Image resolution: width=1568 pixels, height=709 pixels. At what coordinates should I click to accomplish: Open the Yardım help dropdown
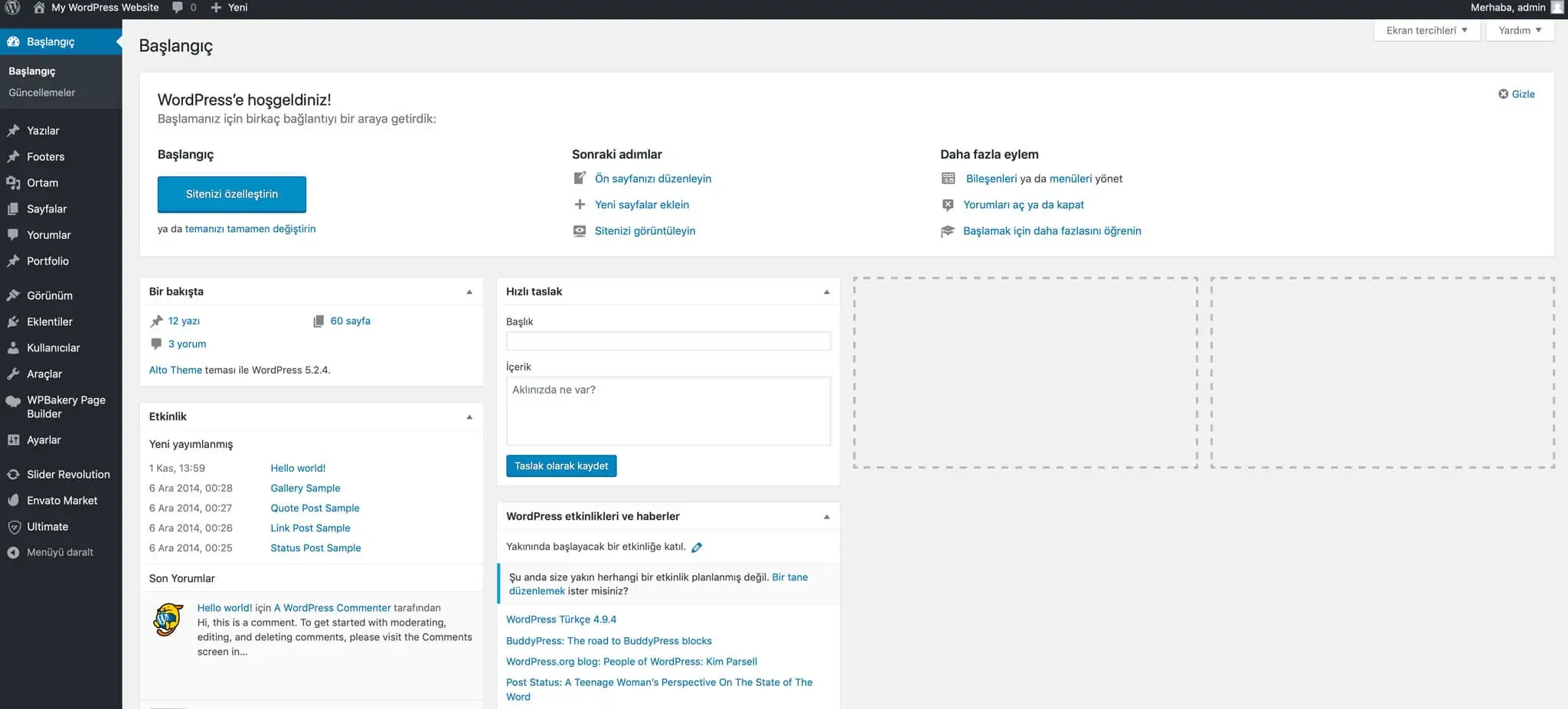coord(1520,31)
